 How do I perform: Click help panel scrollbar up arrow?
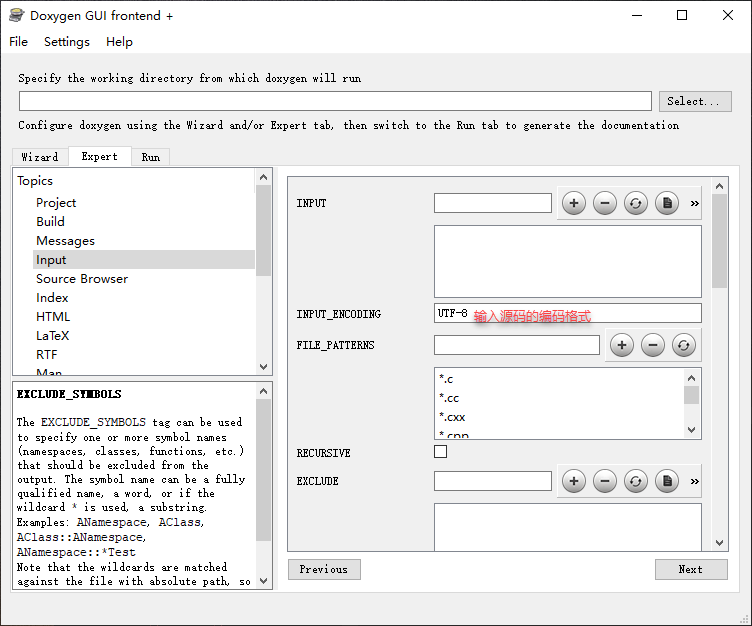pos(263,391)
